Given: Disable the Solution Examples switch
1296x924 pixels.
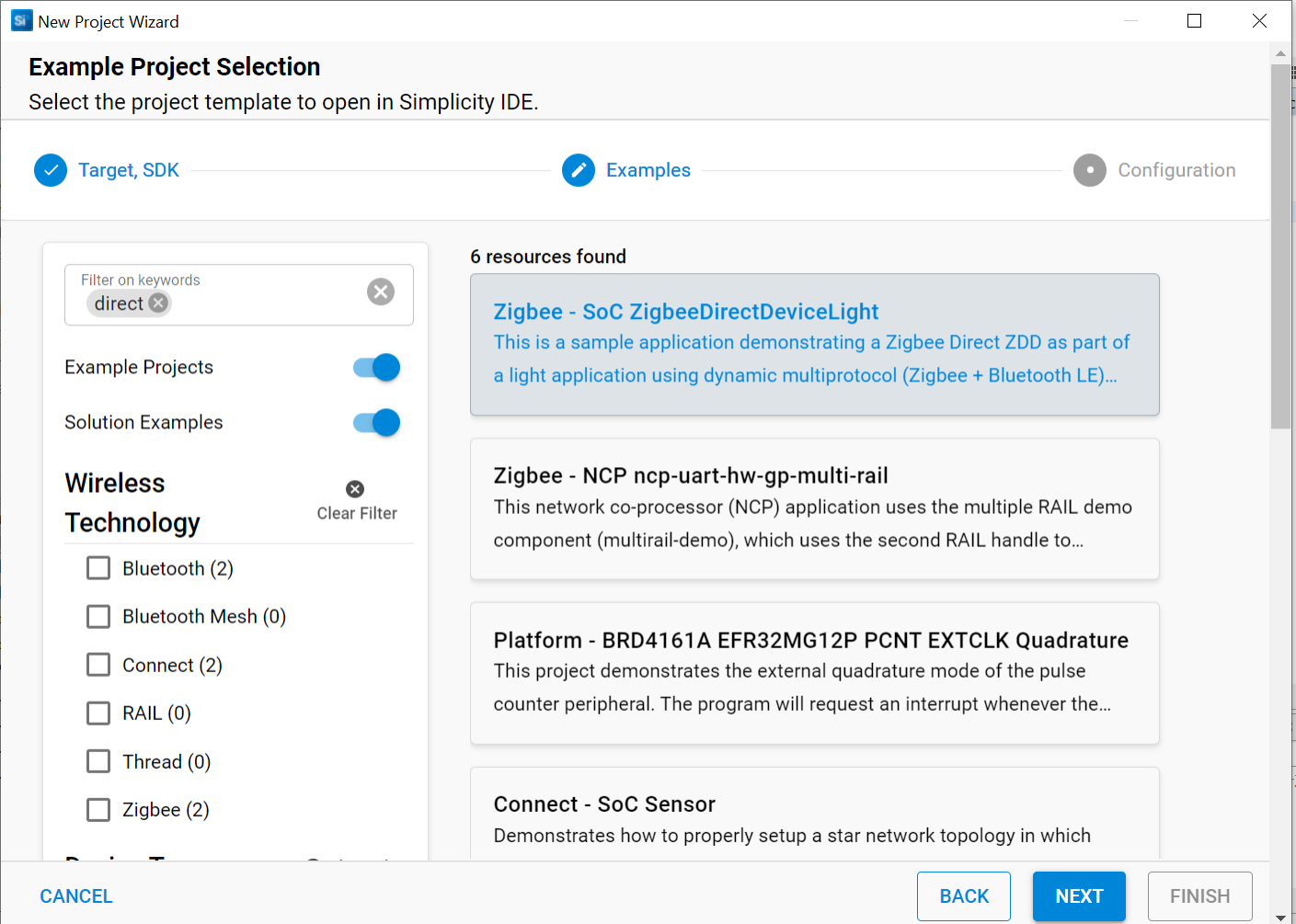Looking at the screenshot, I should 377,423.
